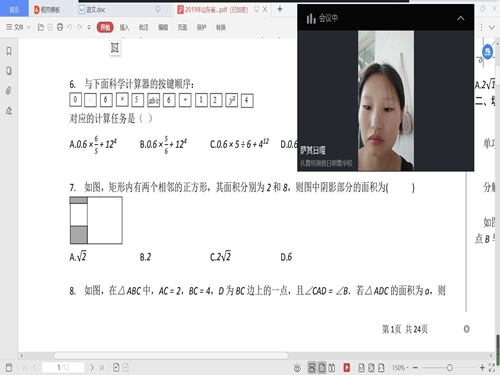Switch to two-page view mode

(x=332, y=368)
